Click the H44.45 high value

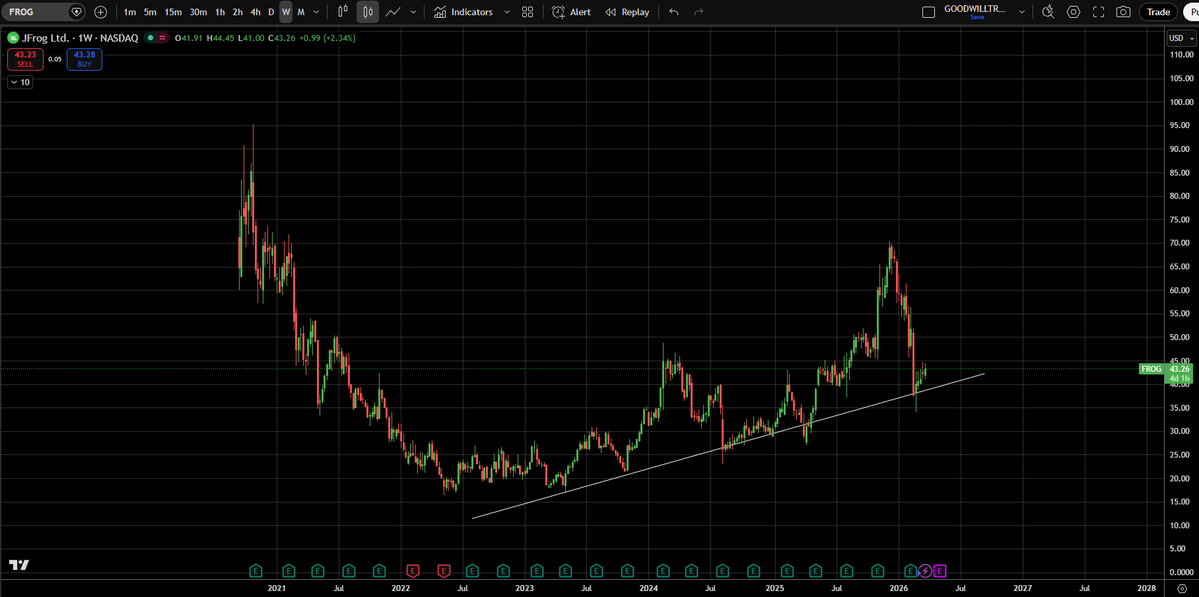[x=218, y=37]
